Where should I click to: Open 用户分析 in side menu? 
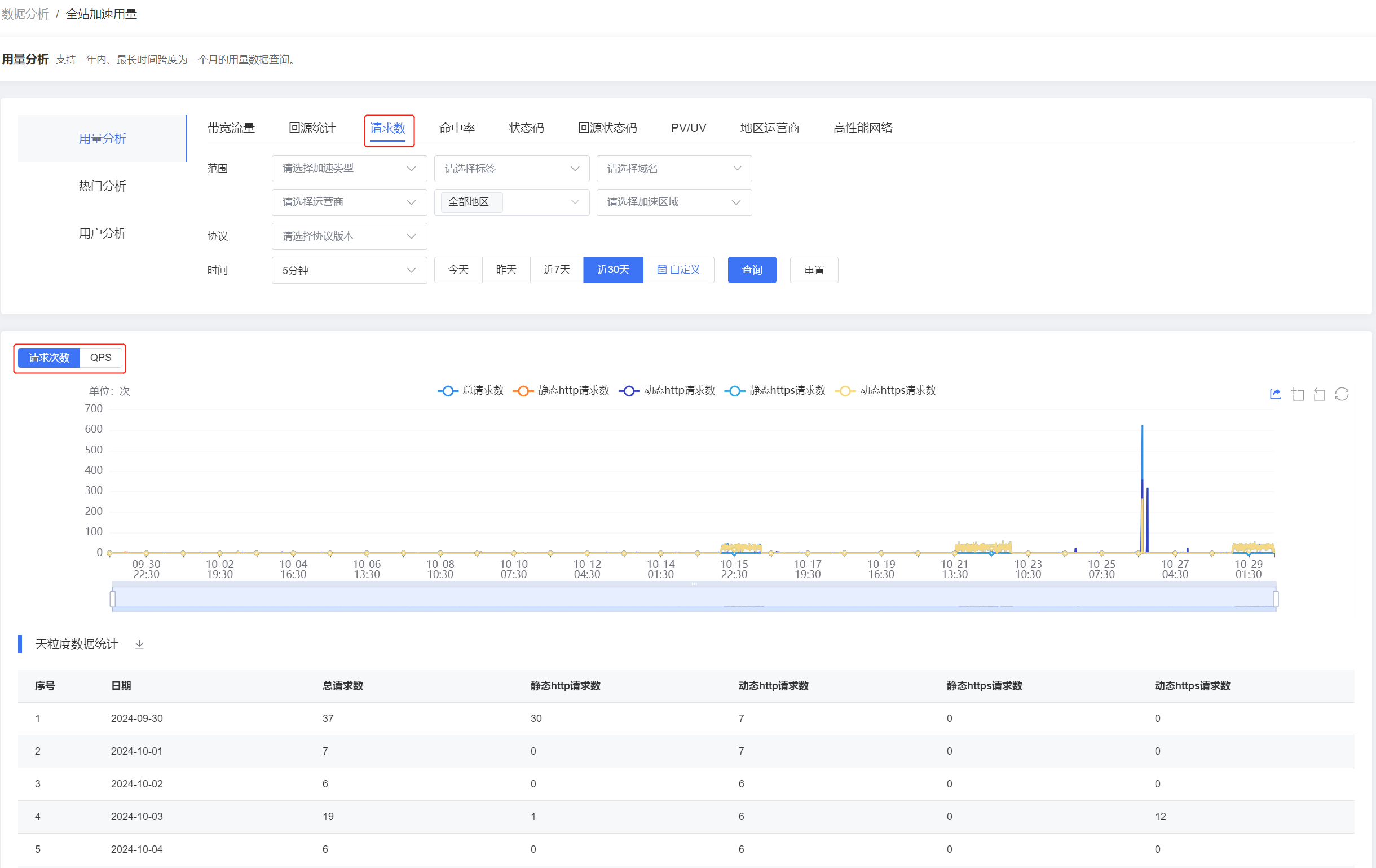pyautogui.click(x=102, y=233)
